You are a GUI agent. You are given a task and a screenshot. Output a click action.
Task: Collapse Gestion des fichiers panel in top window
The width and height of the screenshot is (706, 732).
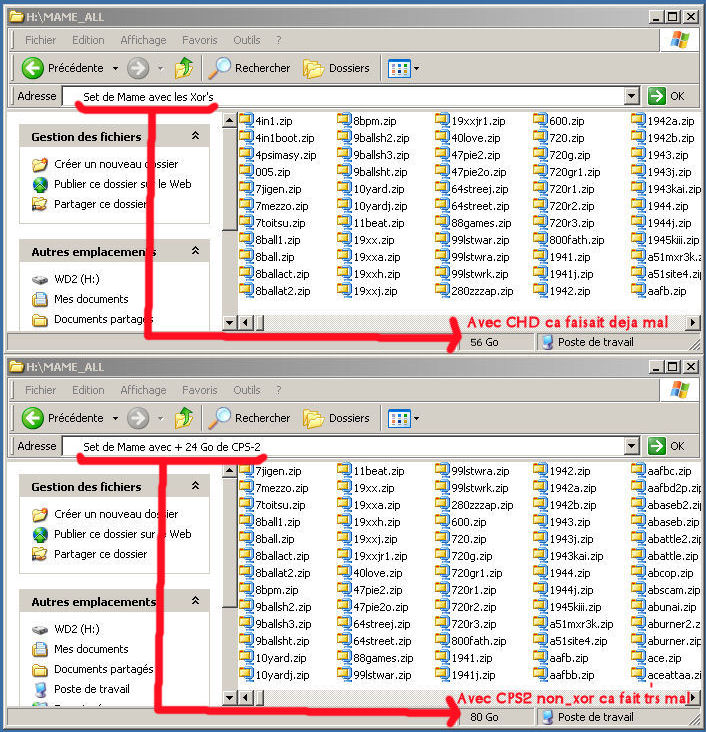pyautogui.click(x=196, y=136)
